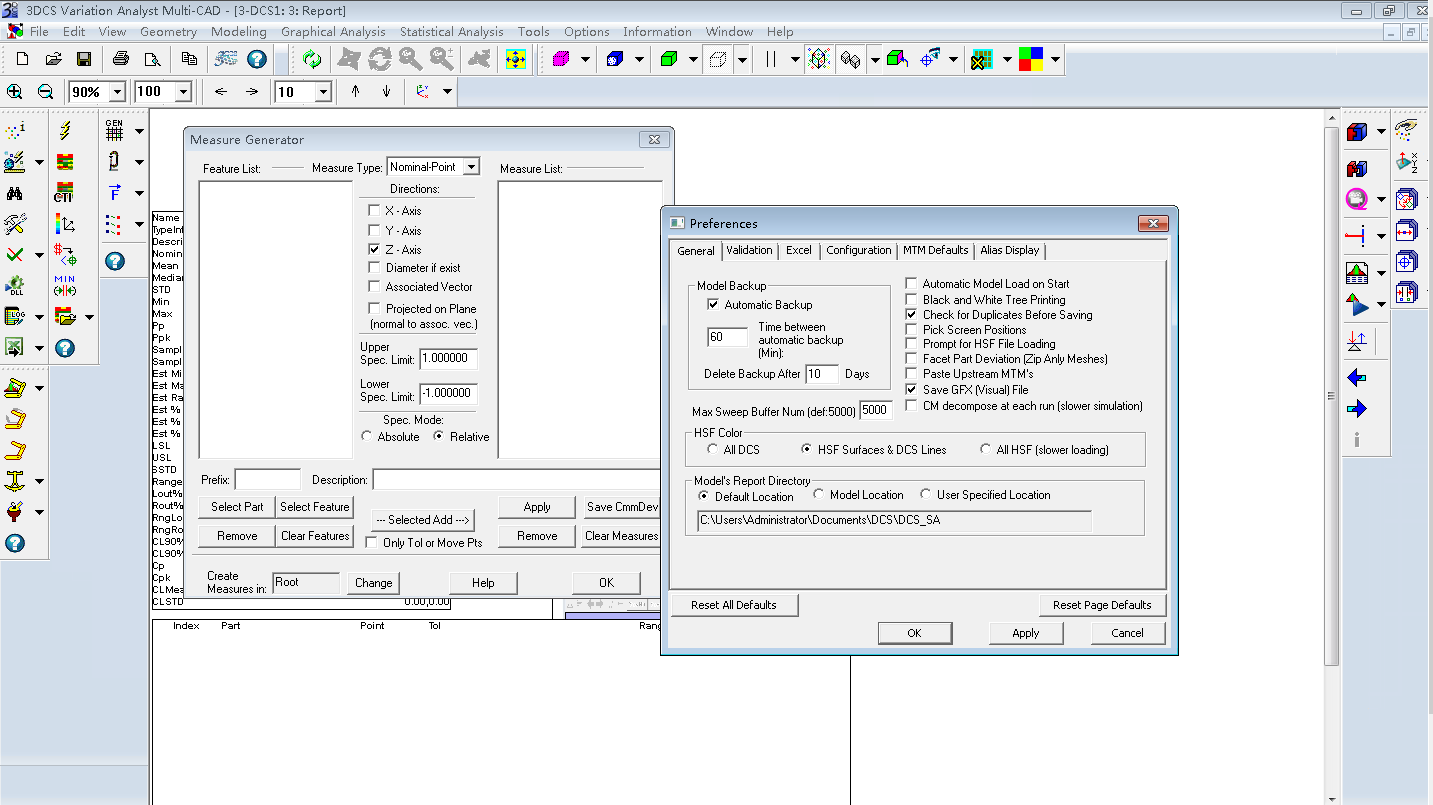The image size is (1433, 805).
Task: Click the MIN measure icon
Action: click(x=65, y=286)
